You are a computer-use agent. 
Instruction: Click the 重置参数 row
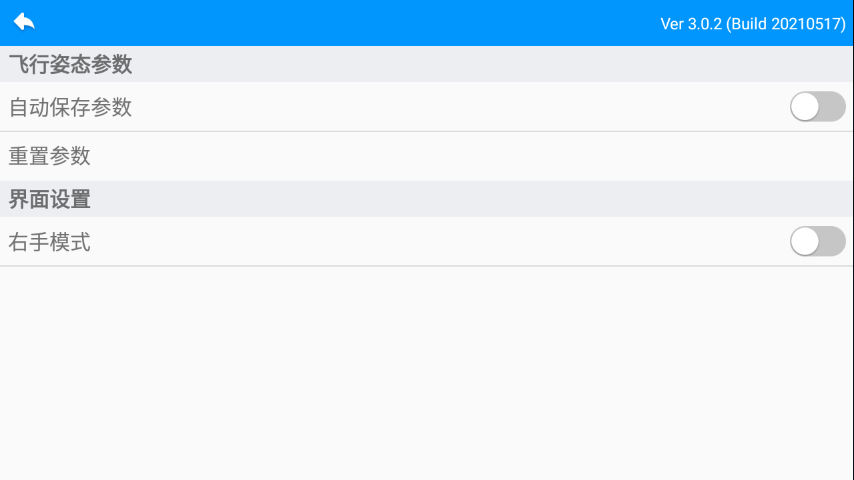coord(50,156)
